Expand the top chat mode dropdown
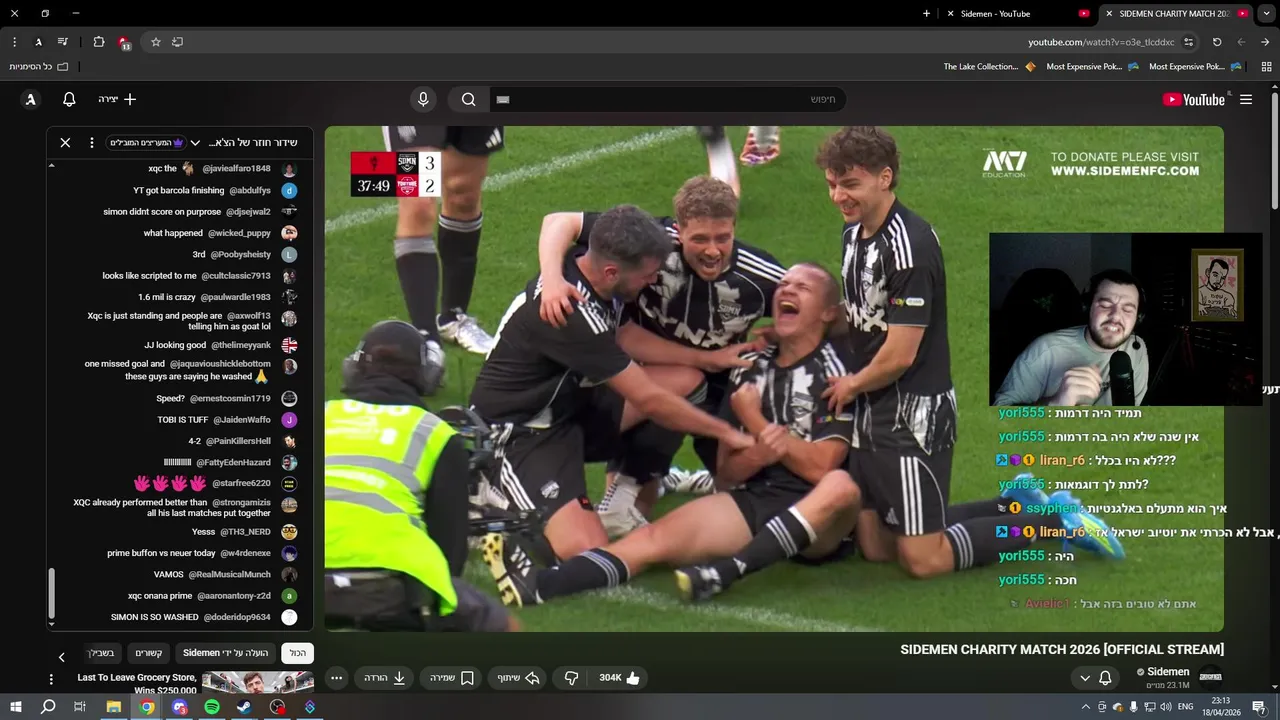1280x720 pixels. click(195, 143)
